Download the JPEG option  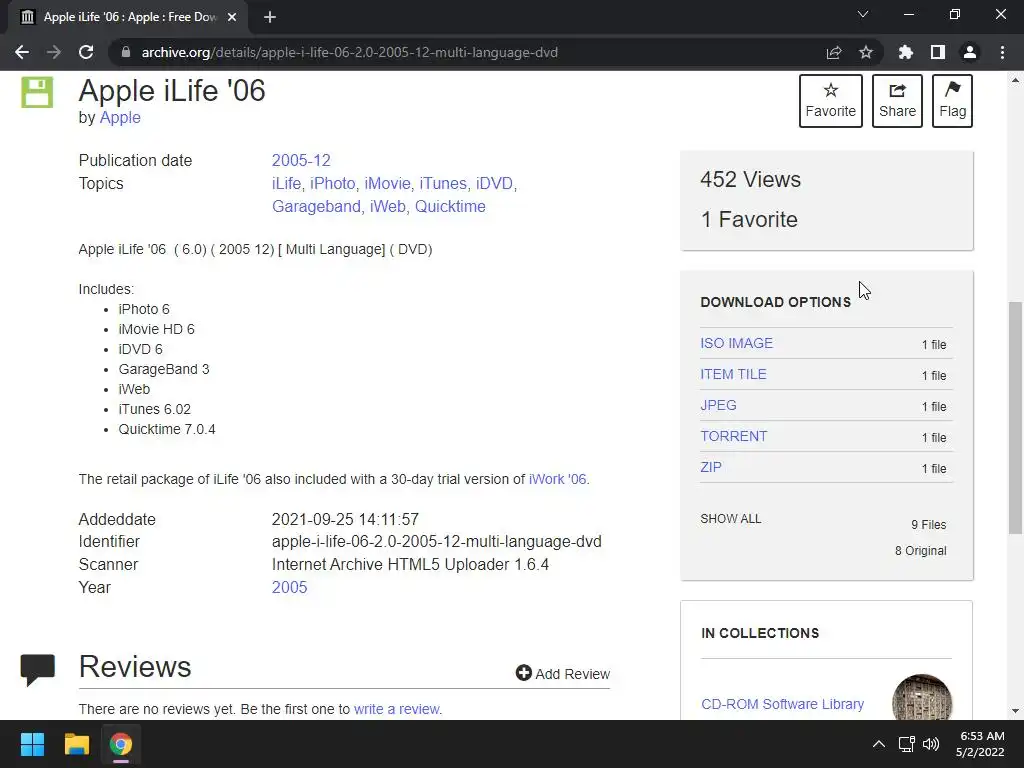click(x=718, y=406)
